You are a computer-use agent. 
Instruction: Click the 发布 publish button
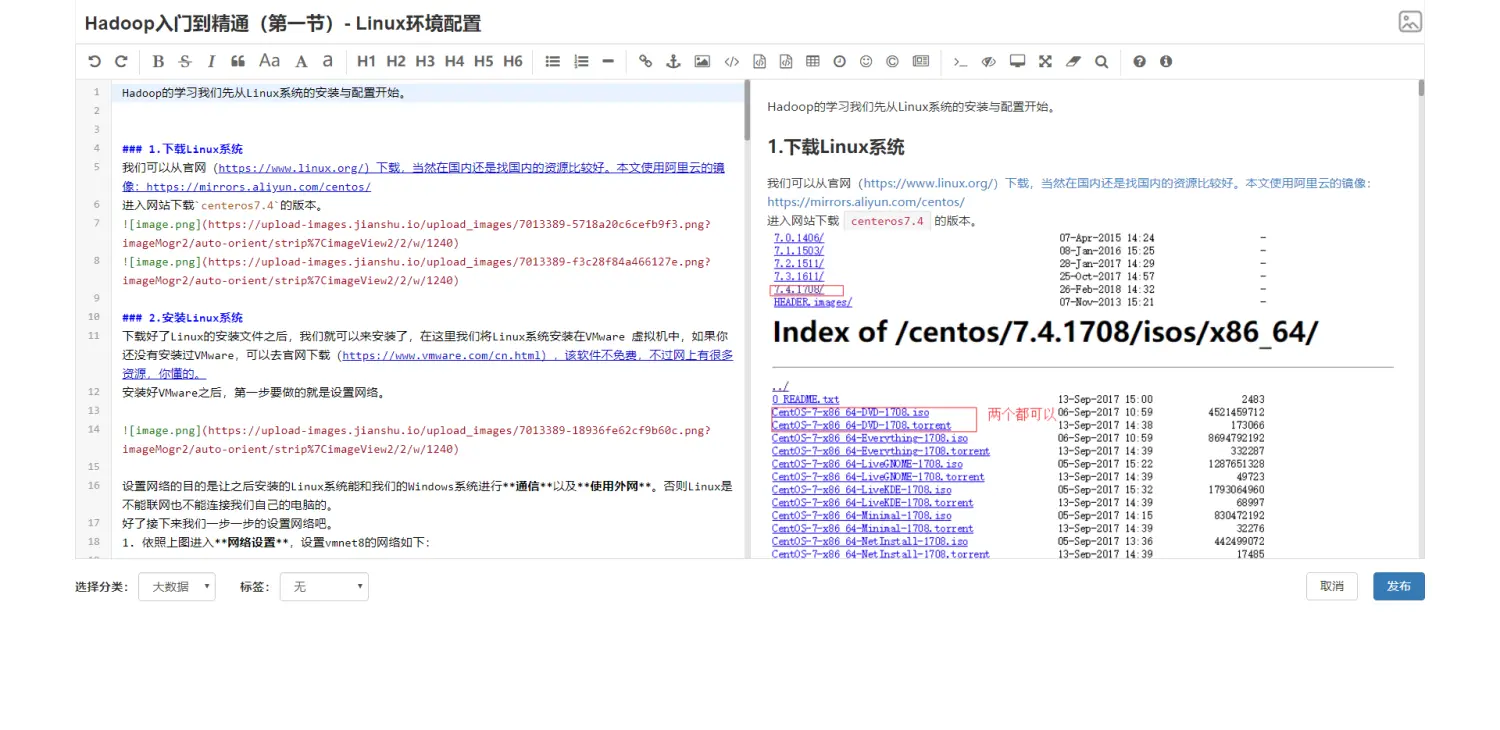click(1399, 587)
